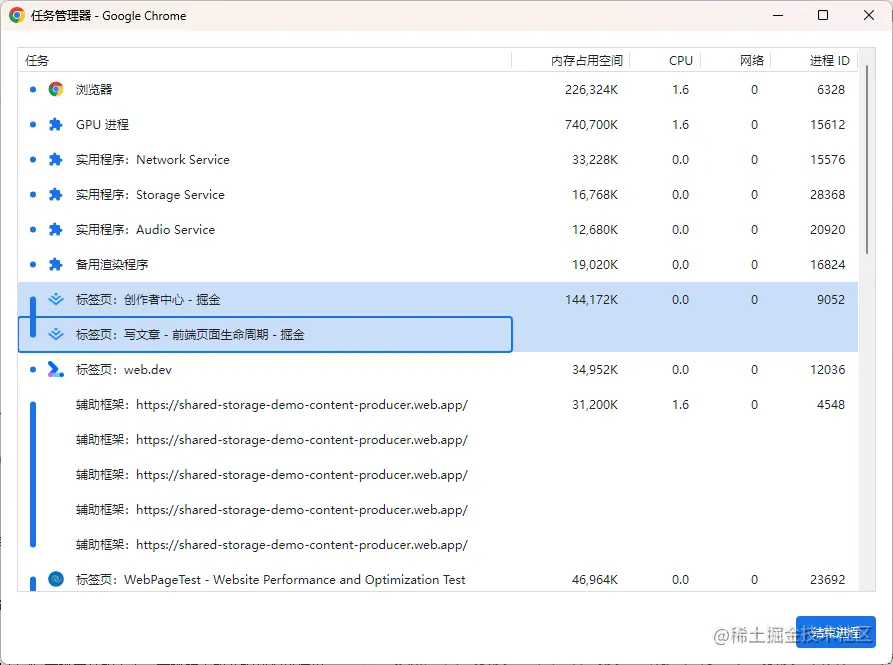Click the puzzle icon beside GPU 进程

(56, 124)
